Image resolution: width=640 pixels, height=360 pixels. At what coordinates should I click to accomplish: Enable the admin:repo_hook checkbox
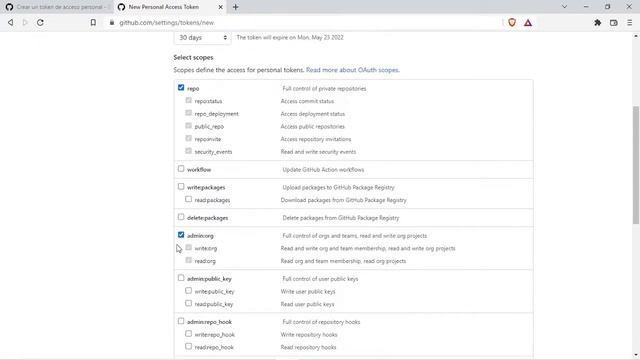181,321
